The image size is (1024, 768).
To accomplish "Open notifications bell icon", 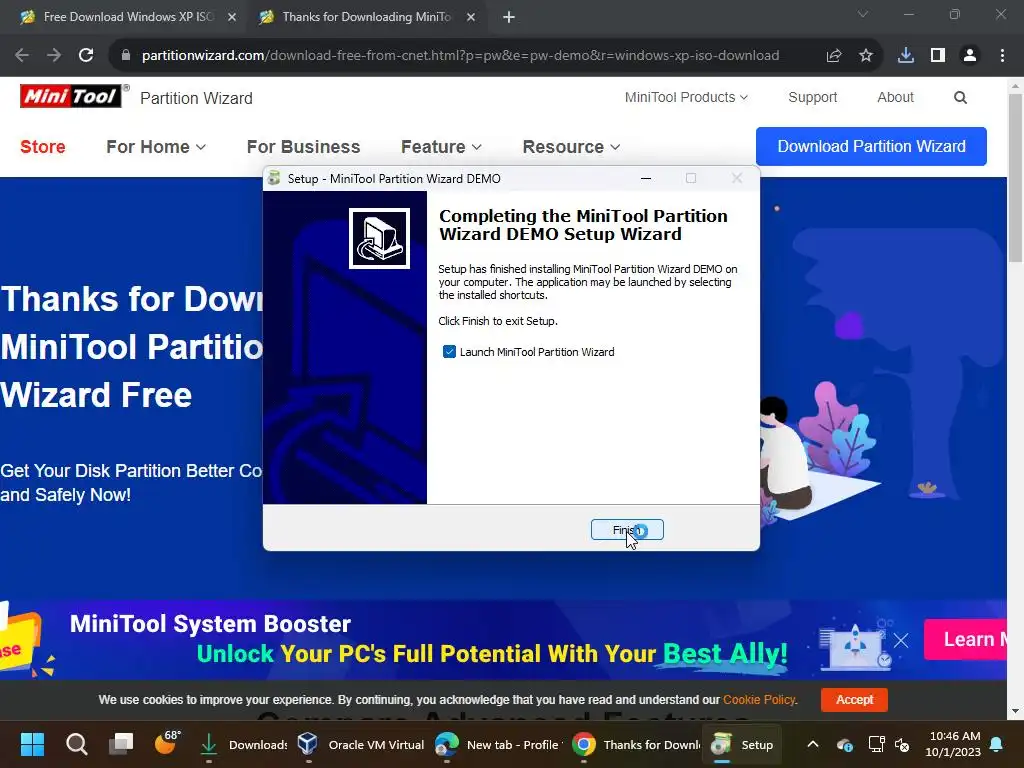I will 997,744.
